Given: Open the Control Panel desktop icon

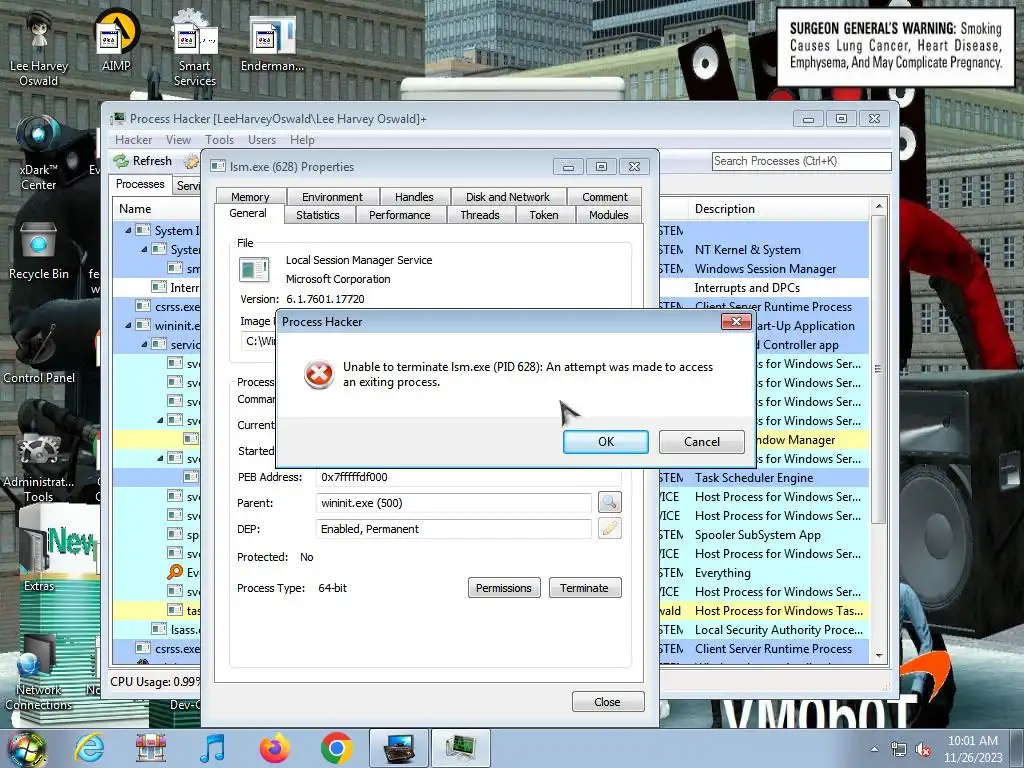Looking at the screenshot, I should [39, 353].
